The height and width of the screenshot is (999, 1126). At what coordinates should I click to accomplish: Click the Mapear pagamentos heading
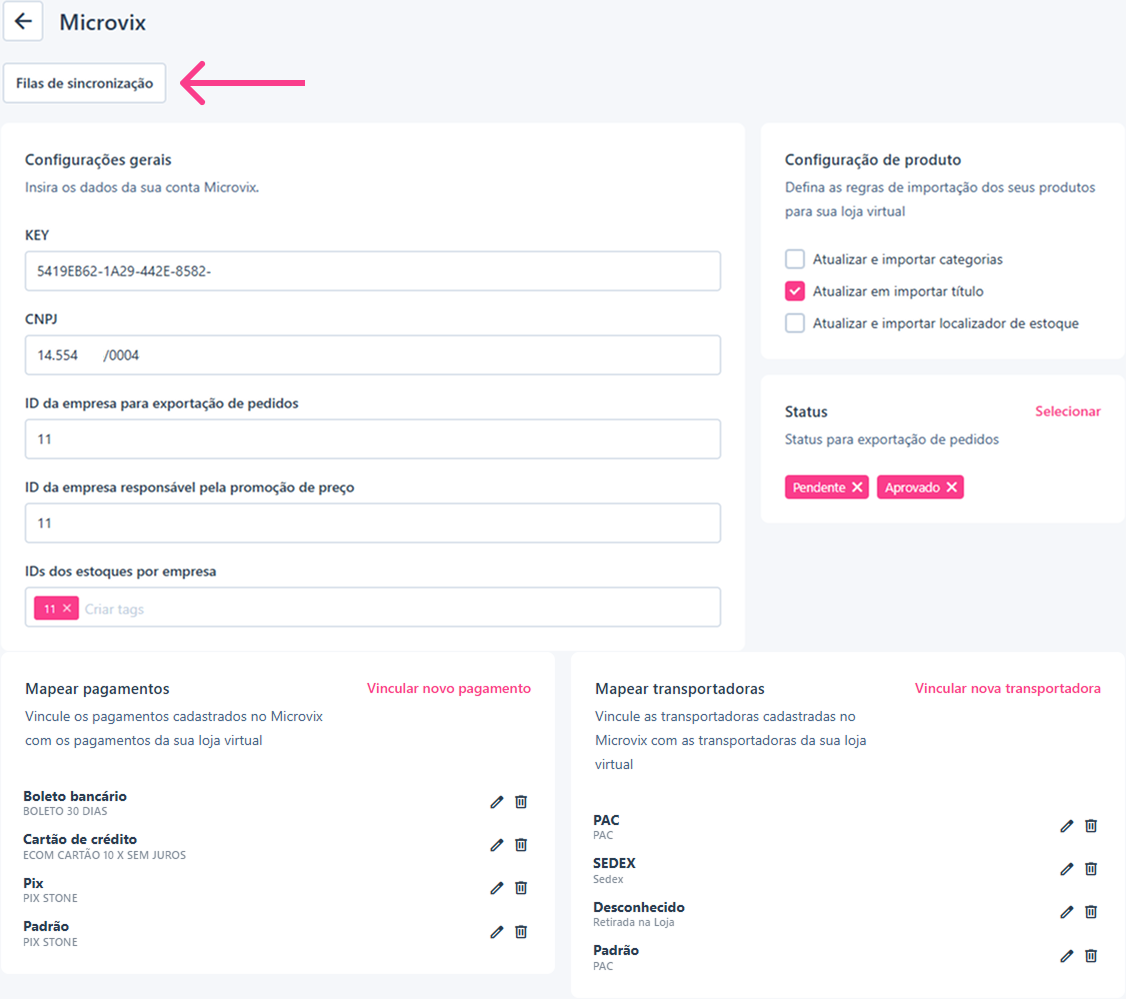click(x=97, y=689)
